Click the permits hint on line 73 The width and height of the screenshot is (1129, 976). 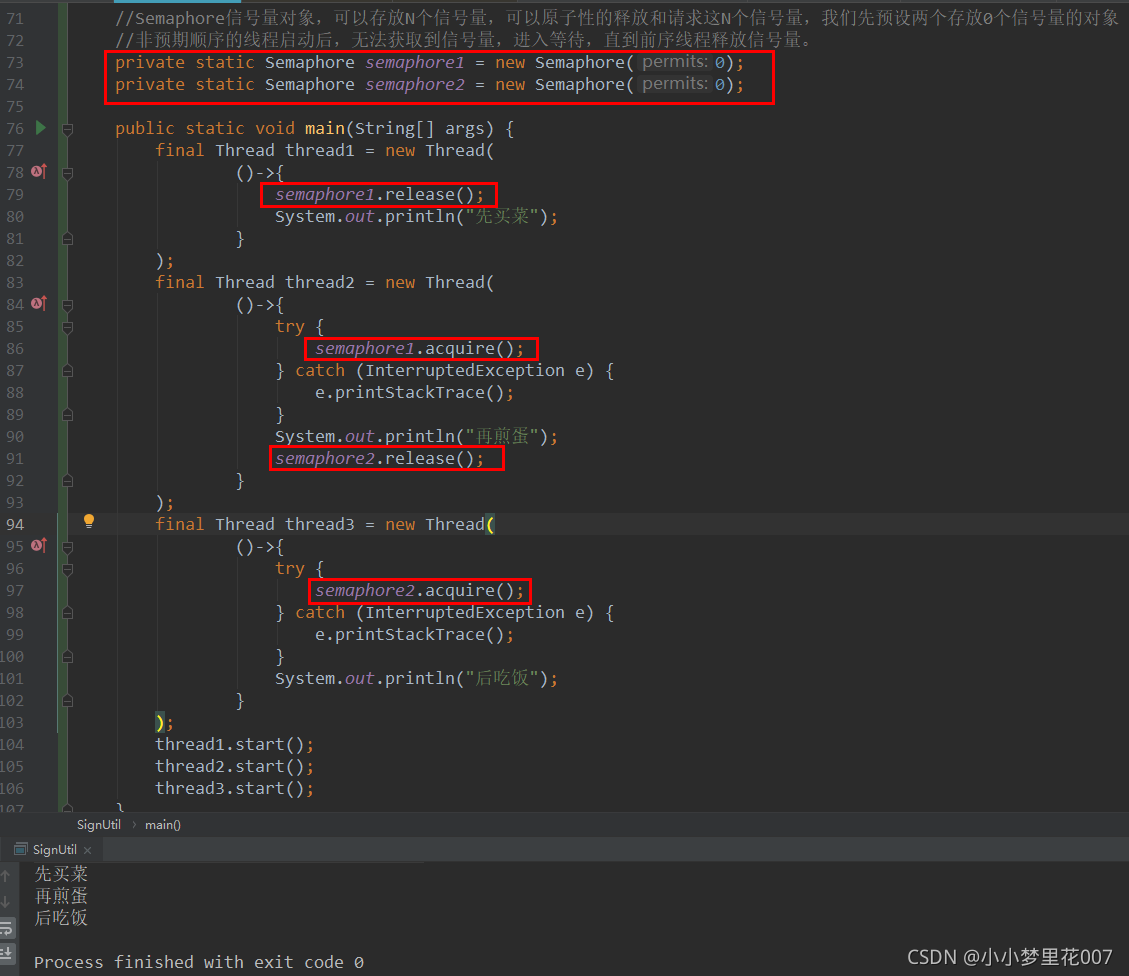pos(675,62)
